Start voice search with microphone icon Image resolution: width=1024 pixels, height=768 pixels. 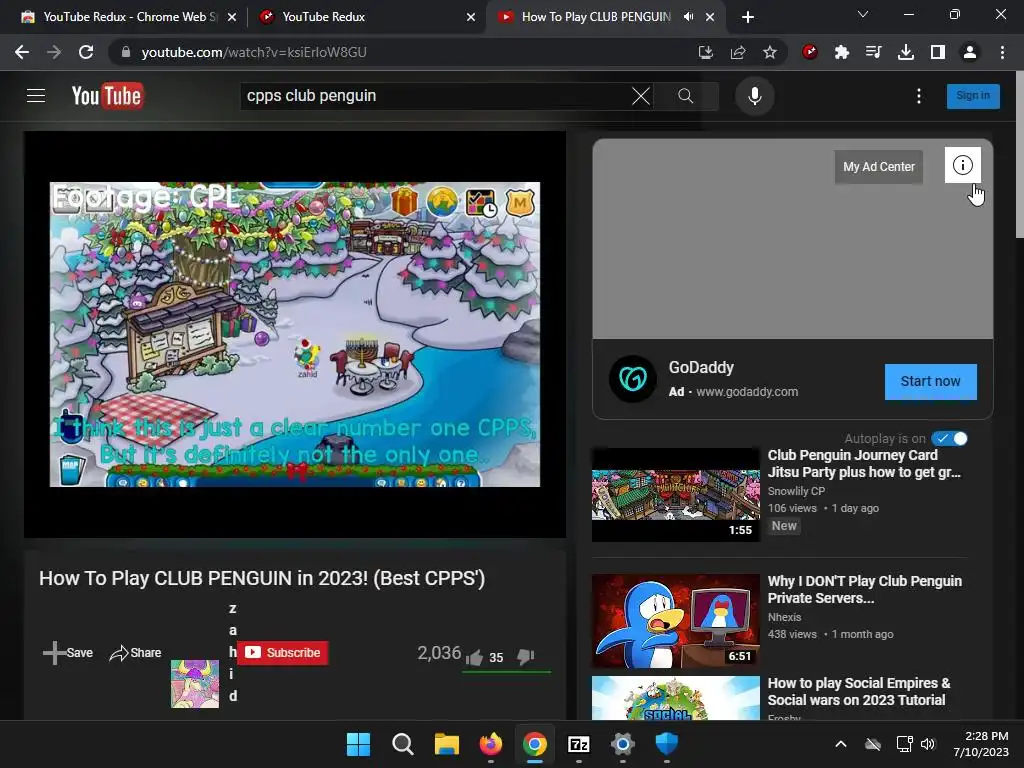pos(754,96)
